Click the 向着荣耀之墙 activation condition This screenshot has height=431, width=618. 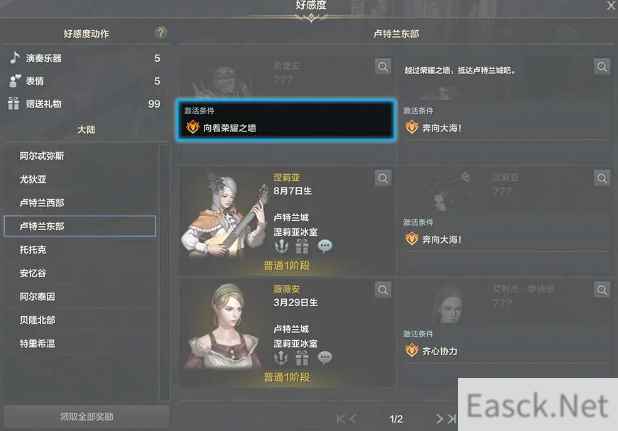(x=286, y=120)
